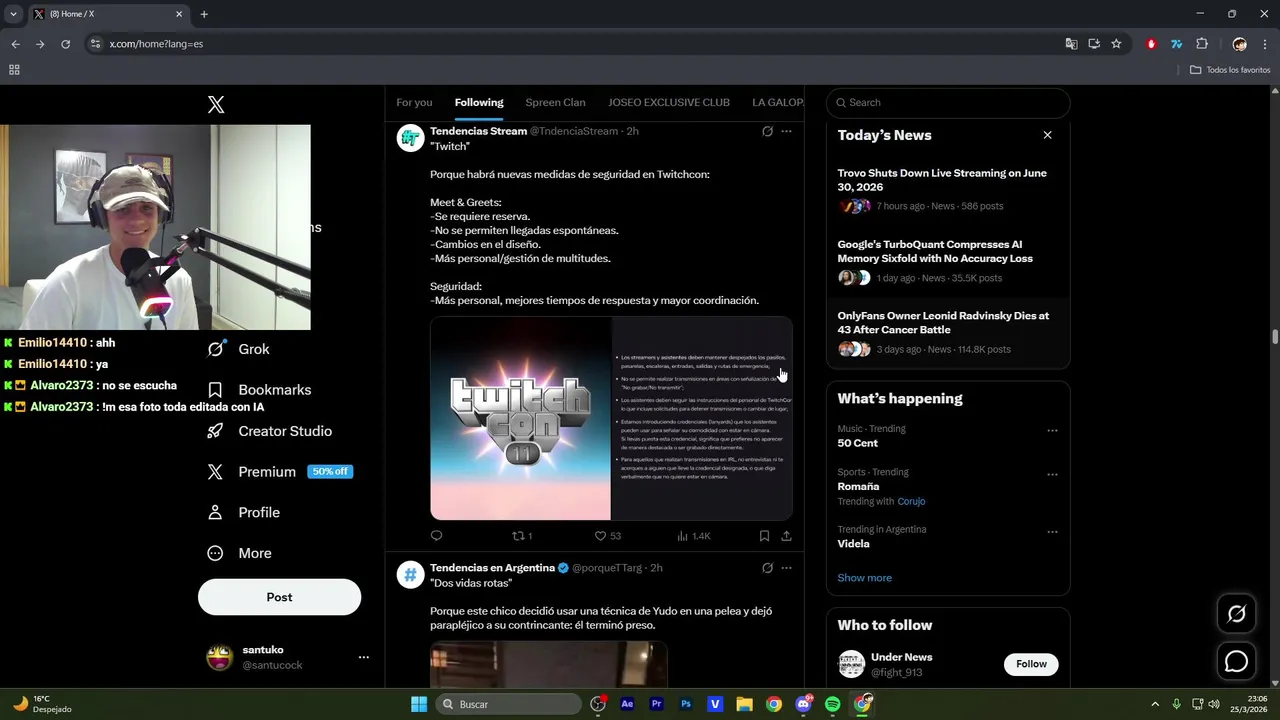This screenshot has width=1280, height=720.
Task: Open the Windows Start menu
Action: pyautogui.click(x=419, y=704)
